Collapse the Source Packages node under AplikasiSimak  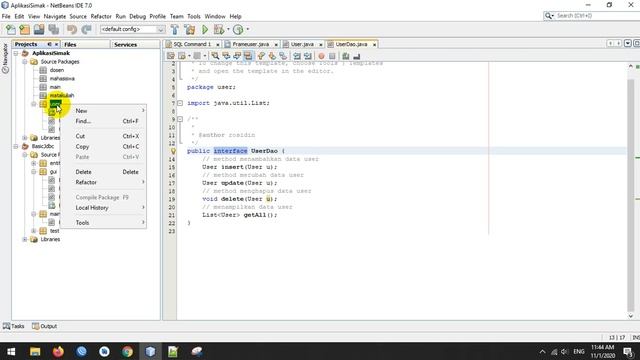25,62
